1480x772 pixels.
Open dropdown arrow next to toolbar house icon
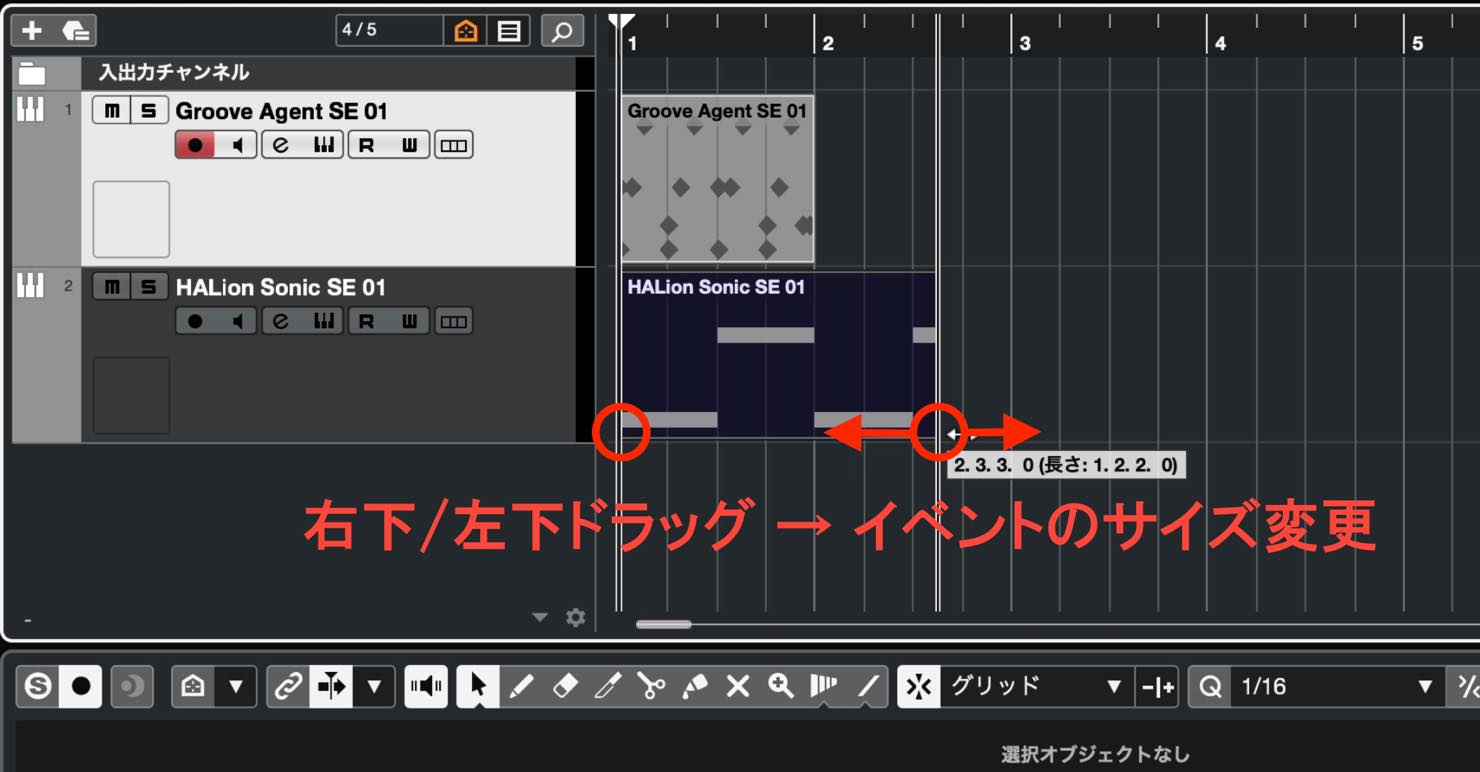point(236,686)
